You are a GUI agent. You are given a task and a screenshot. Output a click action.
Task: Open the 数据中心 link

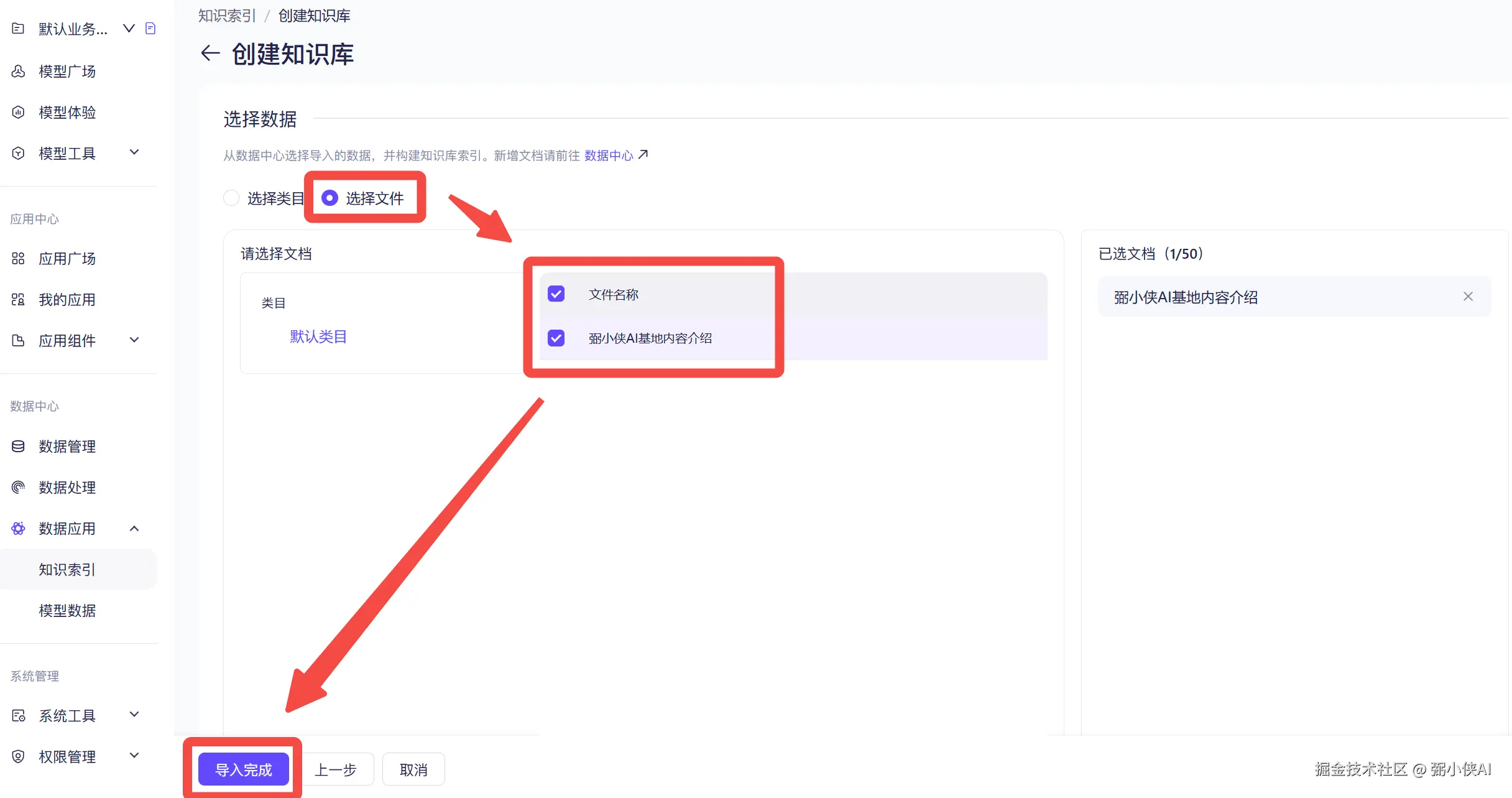(609, 155)
